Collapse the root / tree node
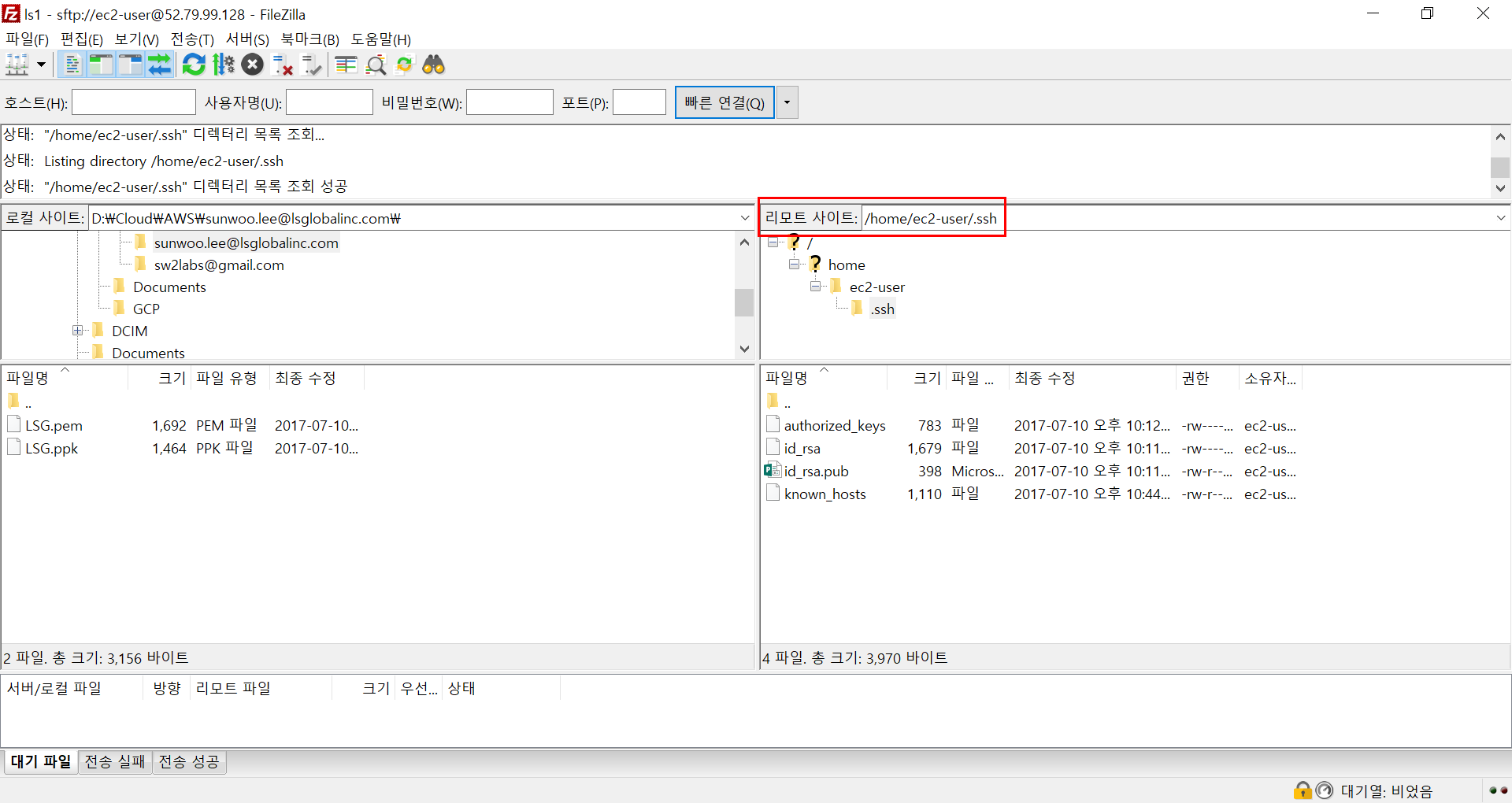 click(773, 242)
